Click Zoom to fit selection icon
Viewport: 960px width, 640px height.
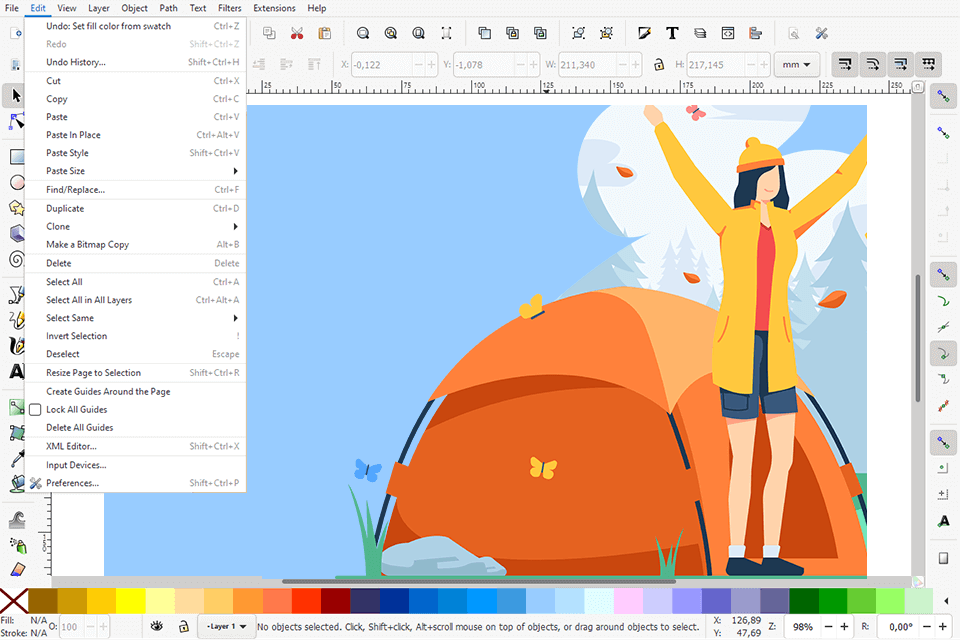click(363, 33)
